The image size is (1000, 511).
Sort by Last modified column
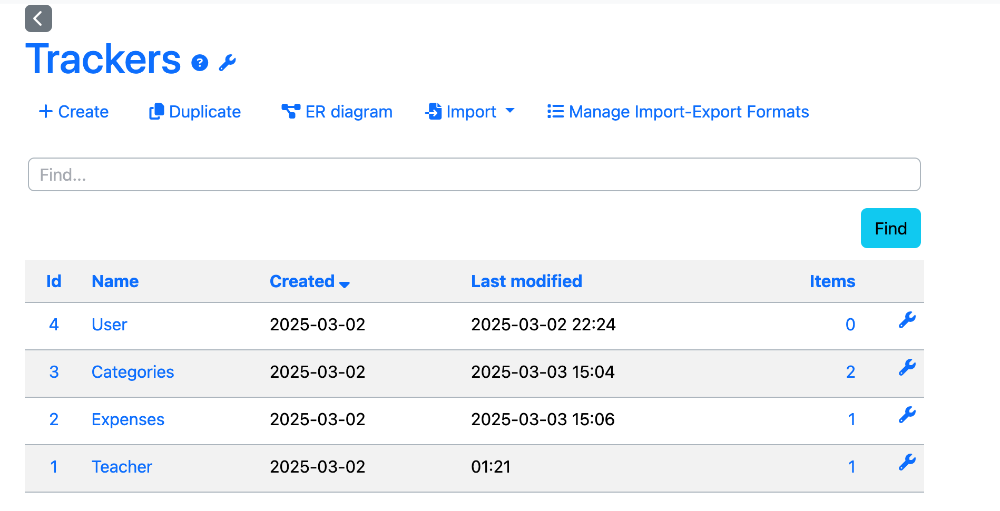[x=526, y=281]
